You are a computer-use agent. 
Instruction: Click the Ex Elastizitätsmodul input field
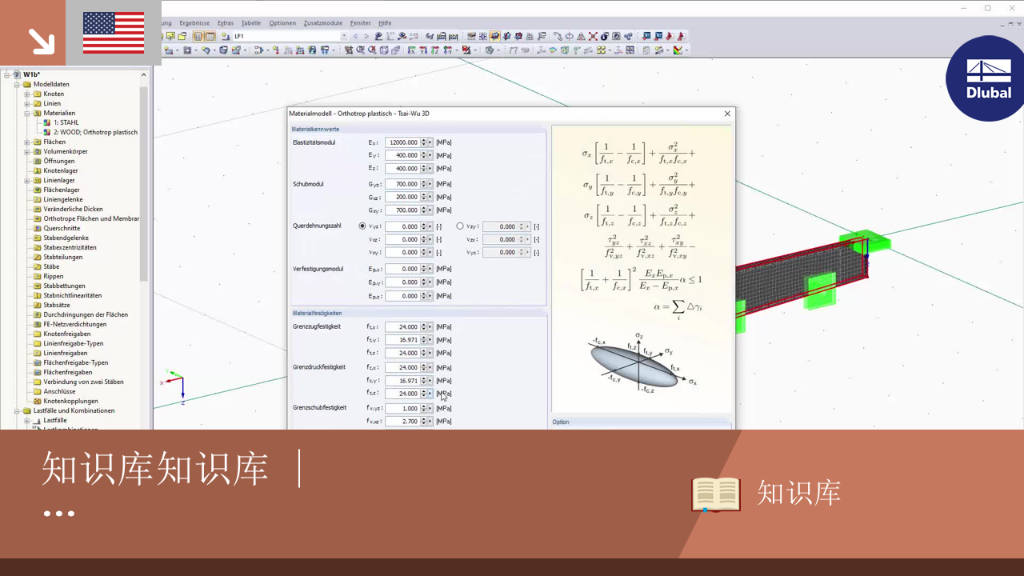(x=402, y=142)
